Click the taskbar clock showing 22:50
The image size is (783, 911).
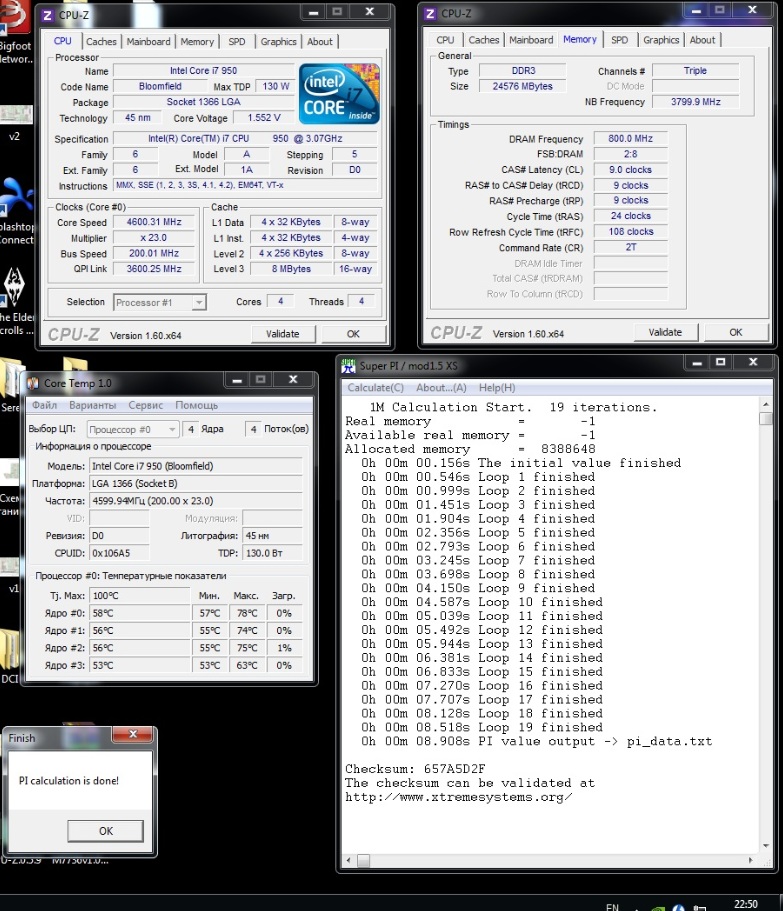746,904
